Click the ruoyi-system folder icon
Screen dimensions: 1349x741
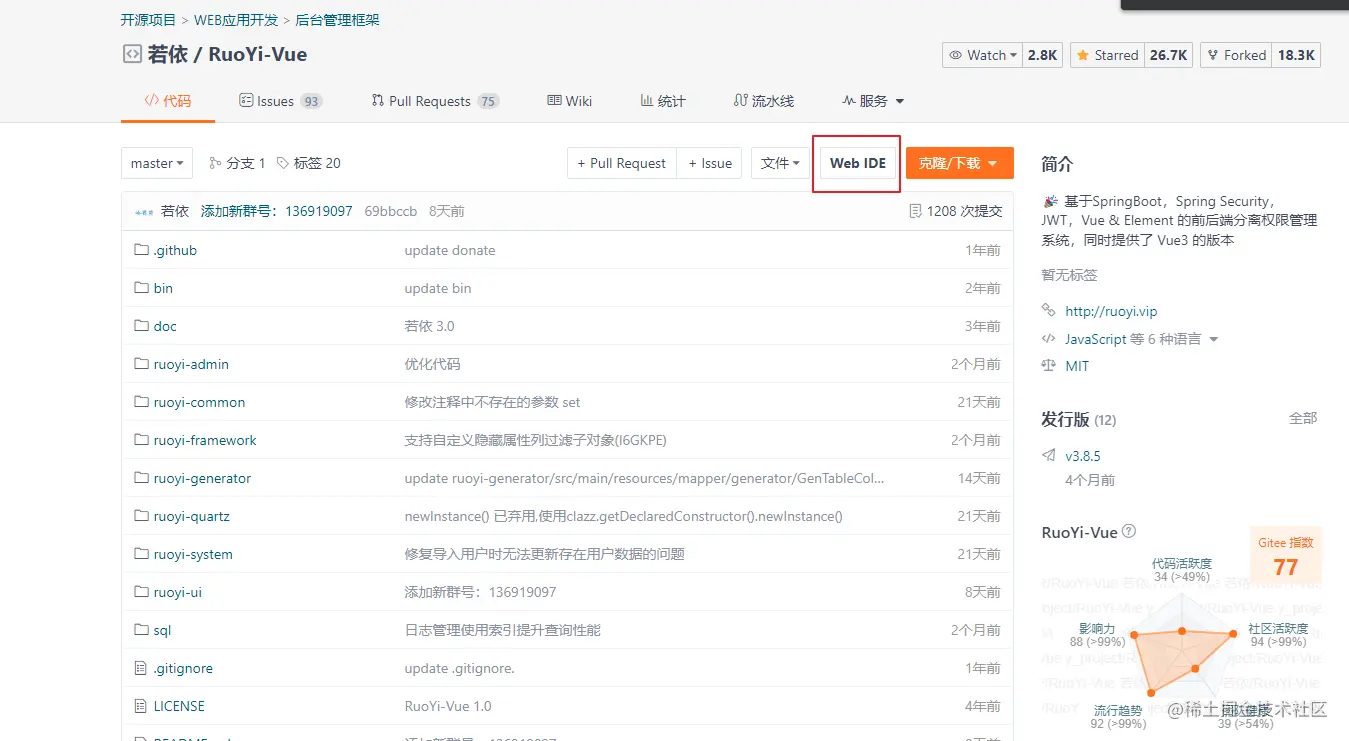coord(141,554)
